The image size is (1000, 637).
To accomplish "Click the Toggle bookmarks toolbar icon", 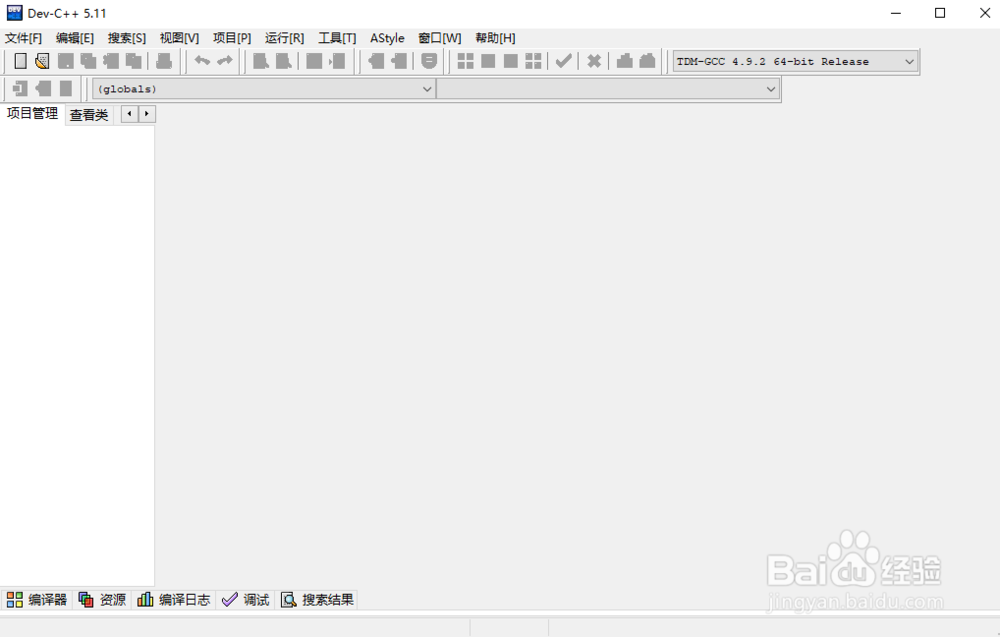I will click(43, 89).
